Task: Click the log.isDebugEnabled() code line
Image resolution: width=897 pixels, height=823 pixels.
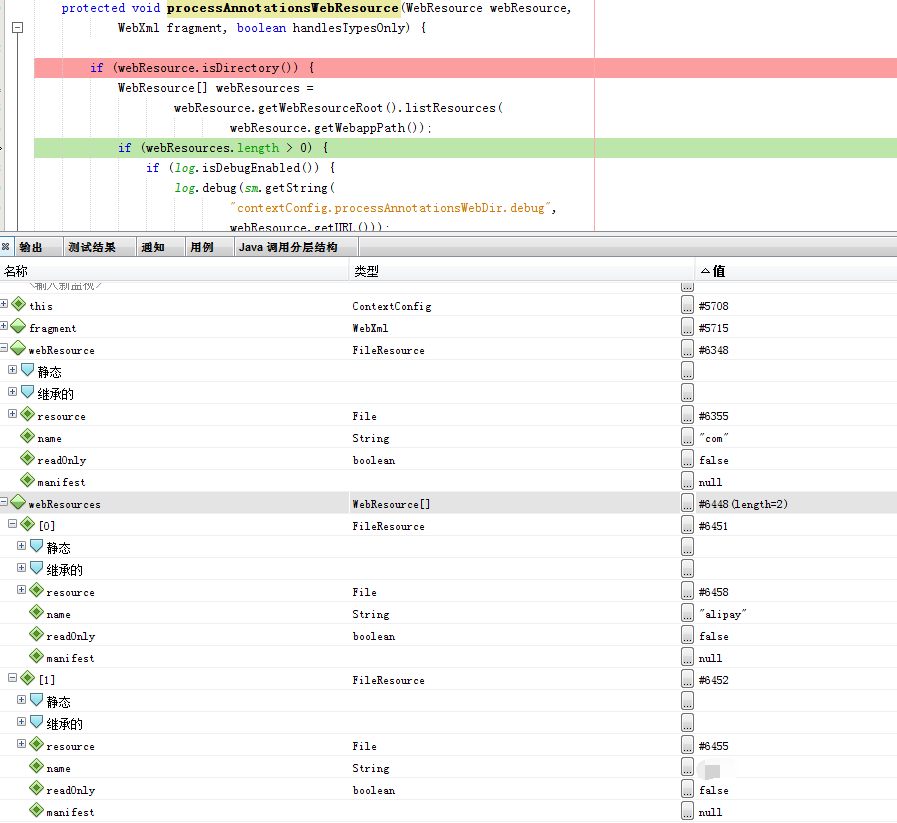Action: tap(240, 168)
